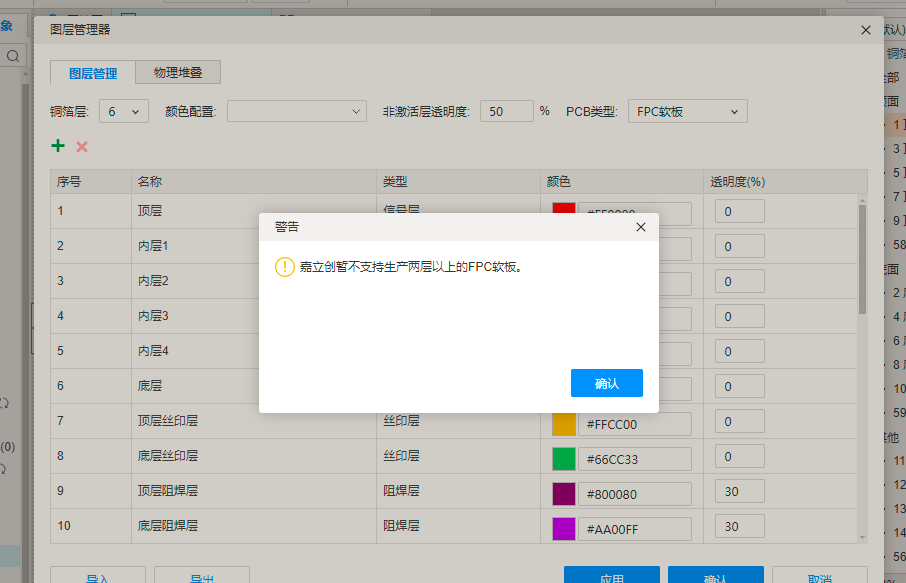Select the 图层管理 tab
The height and width of the screenshot is (583, 906).
click(93, 73)
